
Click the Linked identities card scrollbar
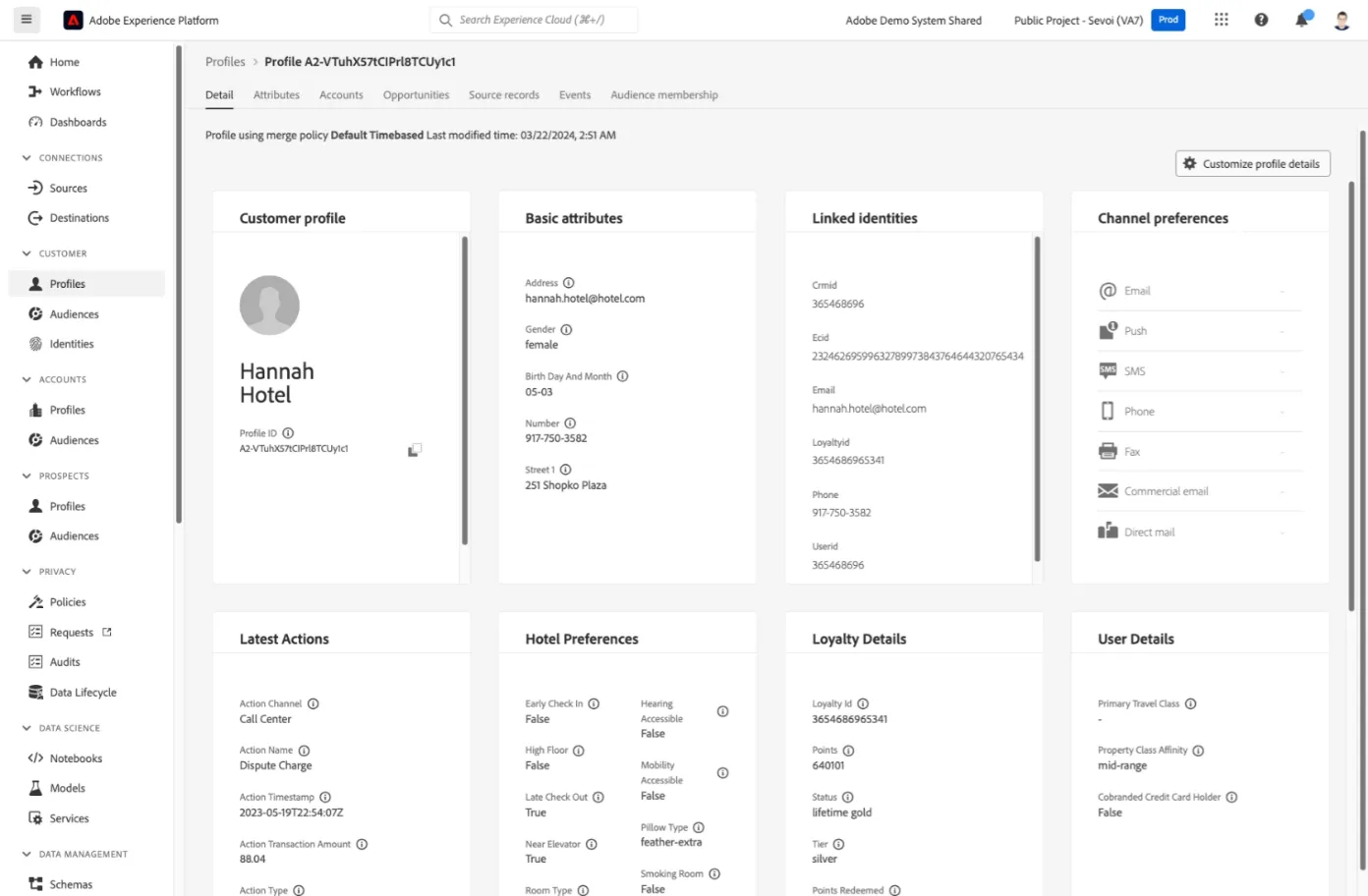click(x=1037, y=398)
